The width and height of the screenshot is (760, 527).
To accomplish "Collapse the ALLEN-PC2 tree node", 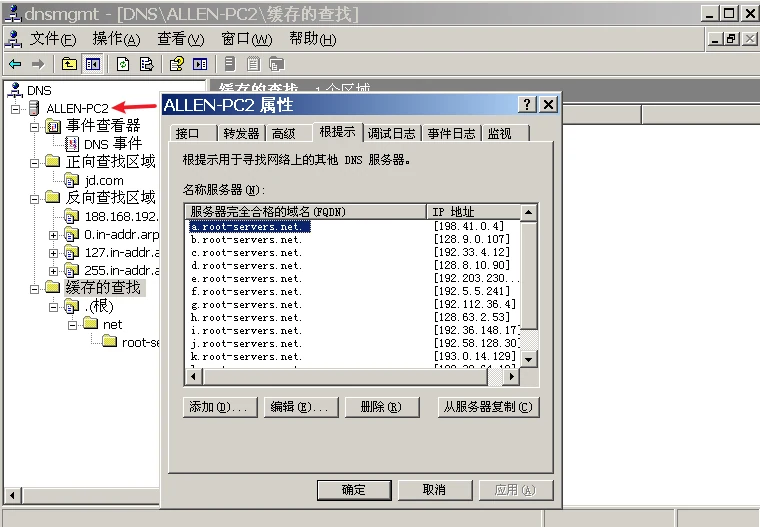I will [16, 109].
